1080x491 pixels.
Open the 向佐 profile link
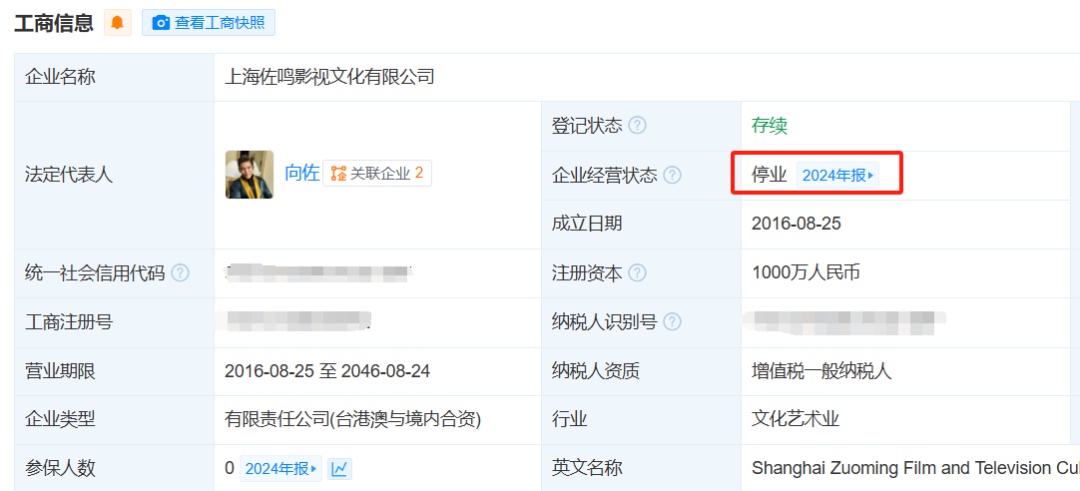302,173
